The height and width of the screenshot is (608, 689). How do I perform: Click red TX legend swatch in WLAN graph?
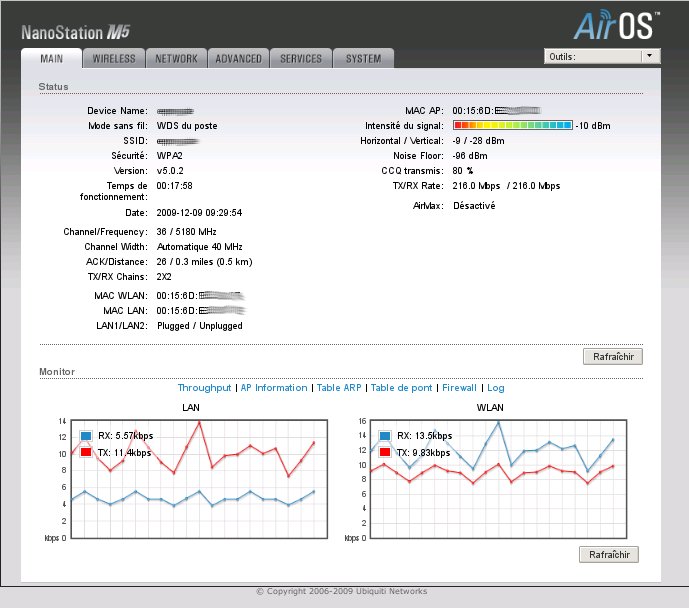(x=385, y=452)
